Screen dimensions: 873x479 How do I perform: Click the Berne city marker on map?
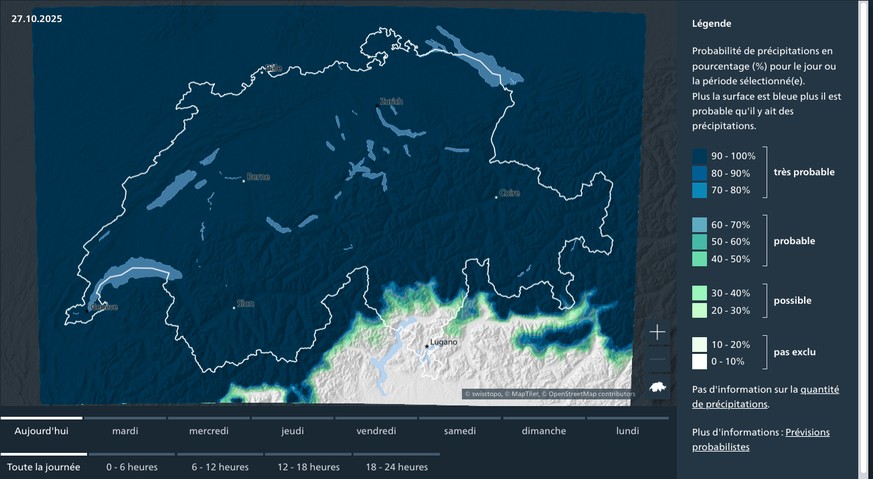(x=245, y=179)
